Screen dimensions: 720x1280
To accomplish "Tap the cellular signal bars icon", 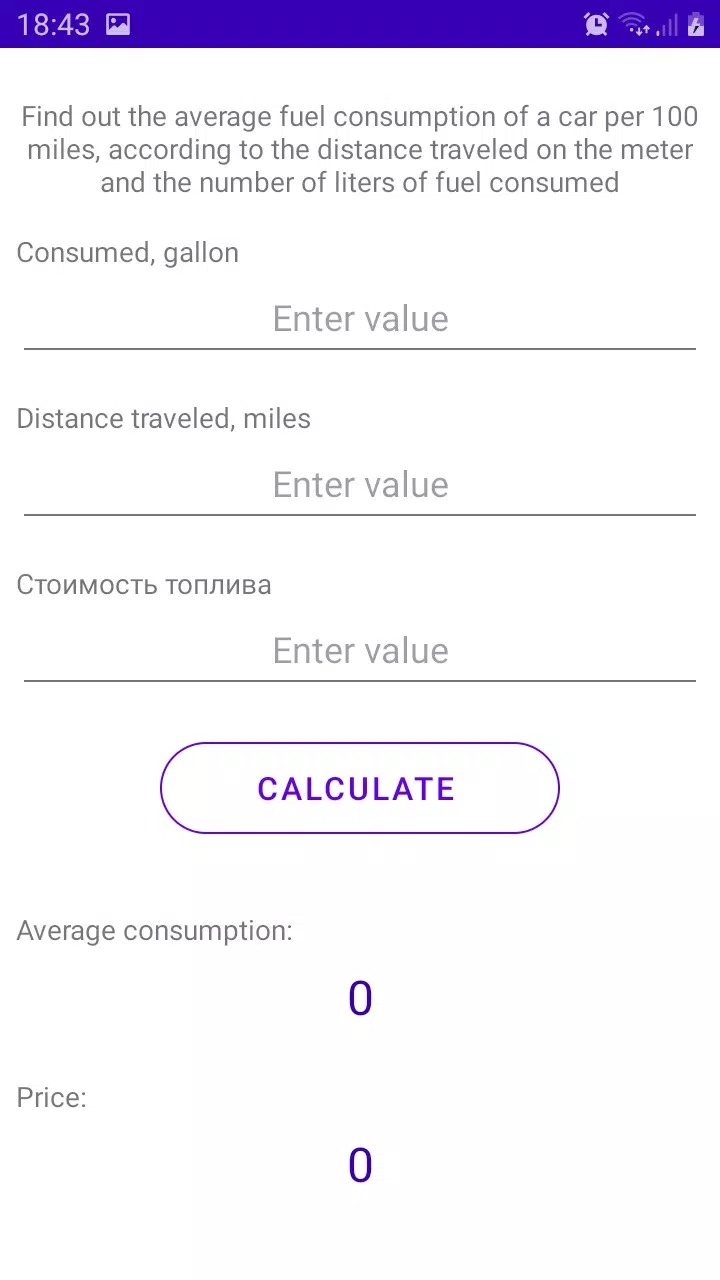I will 667,25.
